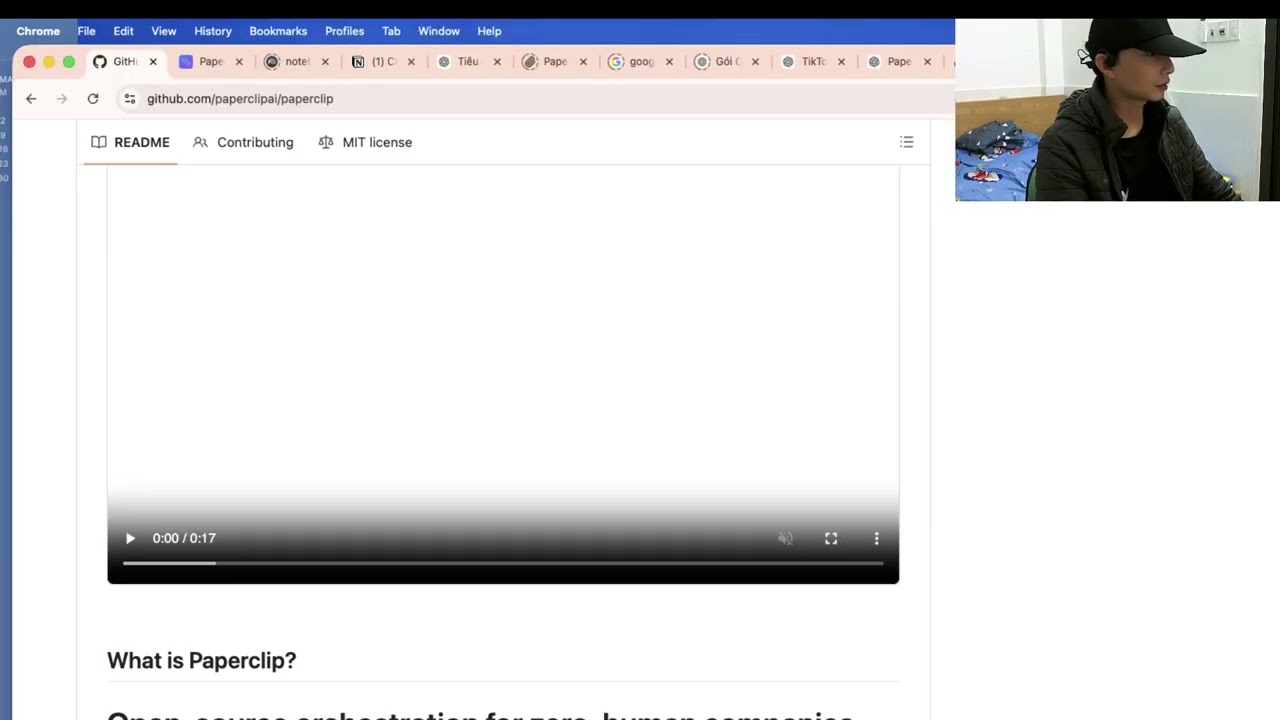Close the Tiêu browser tab

pyautogui.click(x=497, y=62)
